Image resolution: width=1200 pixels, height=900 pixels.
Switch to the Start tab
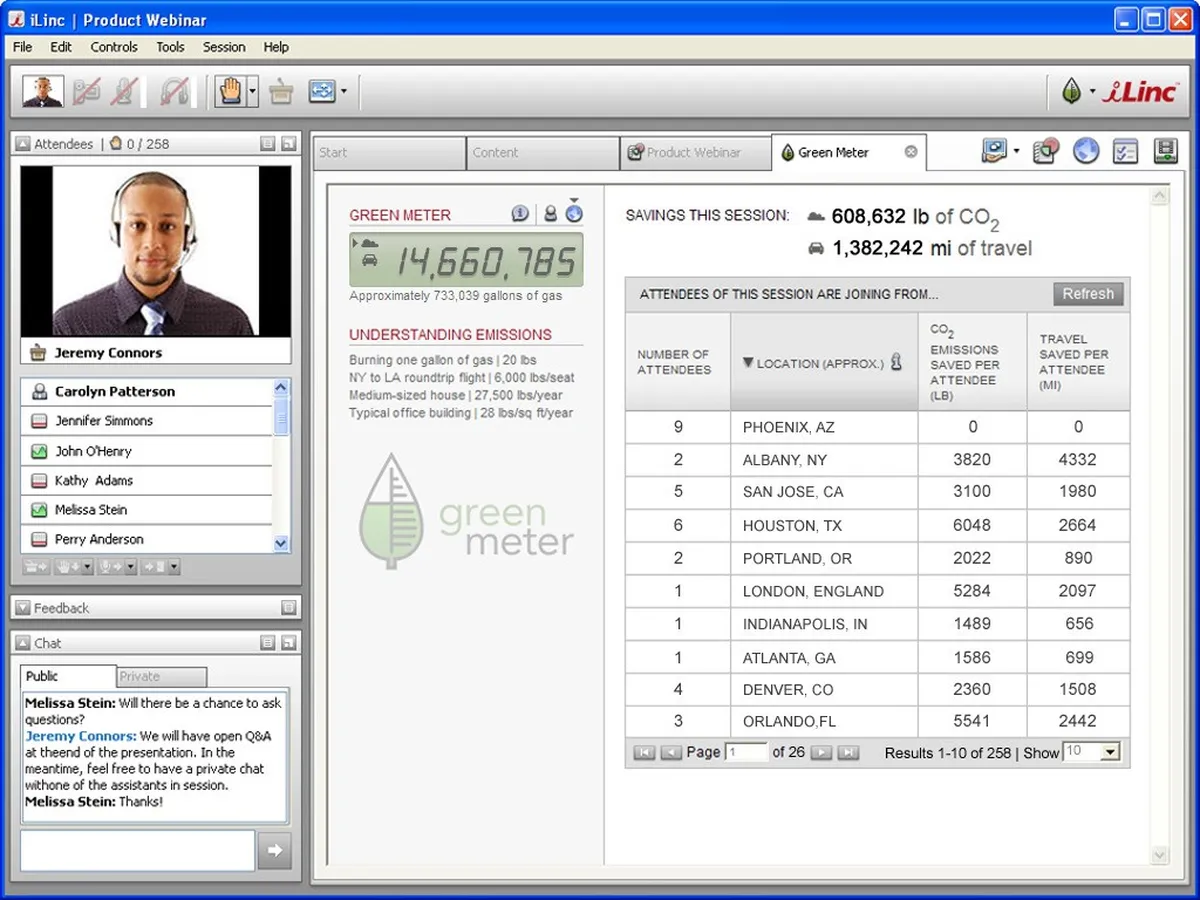tap(389, 153)
